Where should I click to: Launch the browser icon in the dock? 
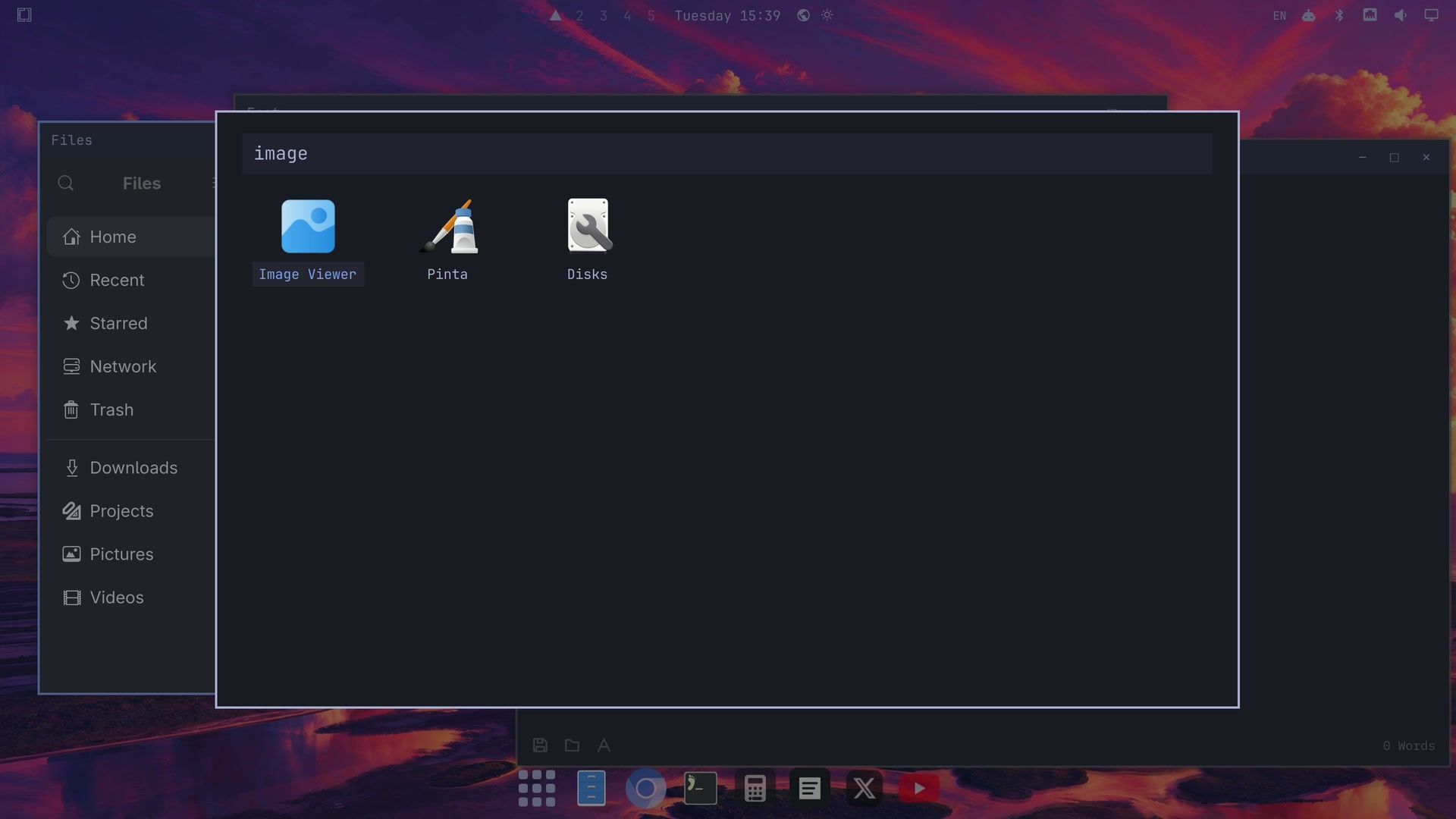646,789
